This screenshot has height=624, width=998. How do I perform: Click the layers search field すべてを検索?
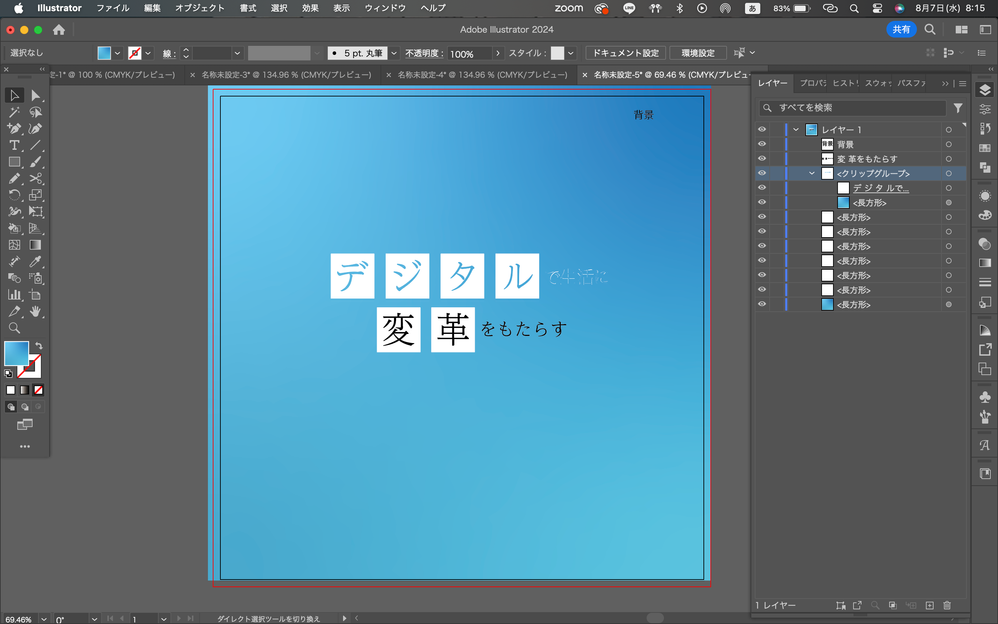[853, 108]
